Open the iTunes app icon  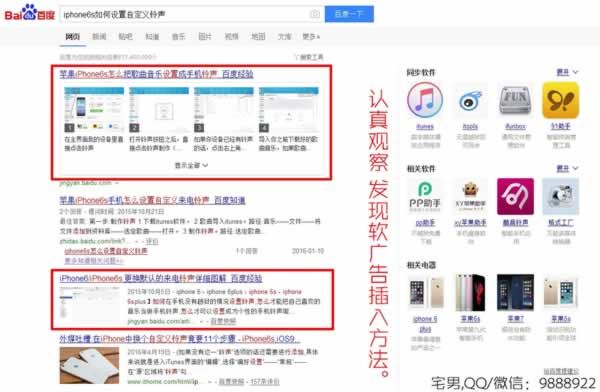[425, 100]
